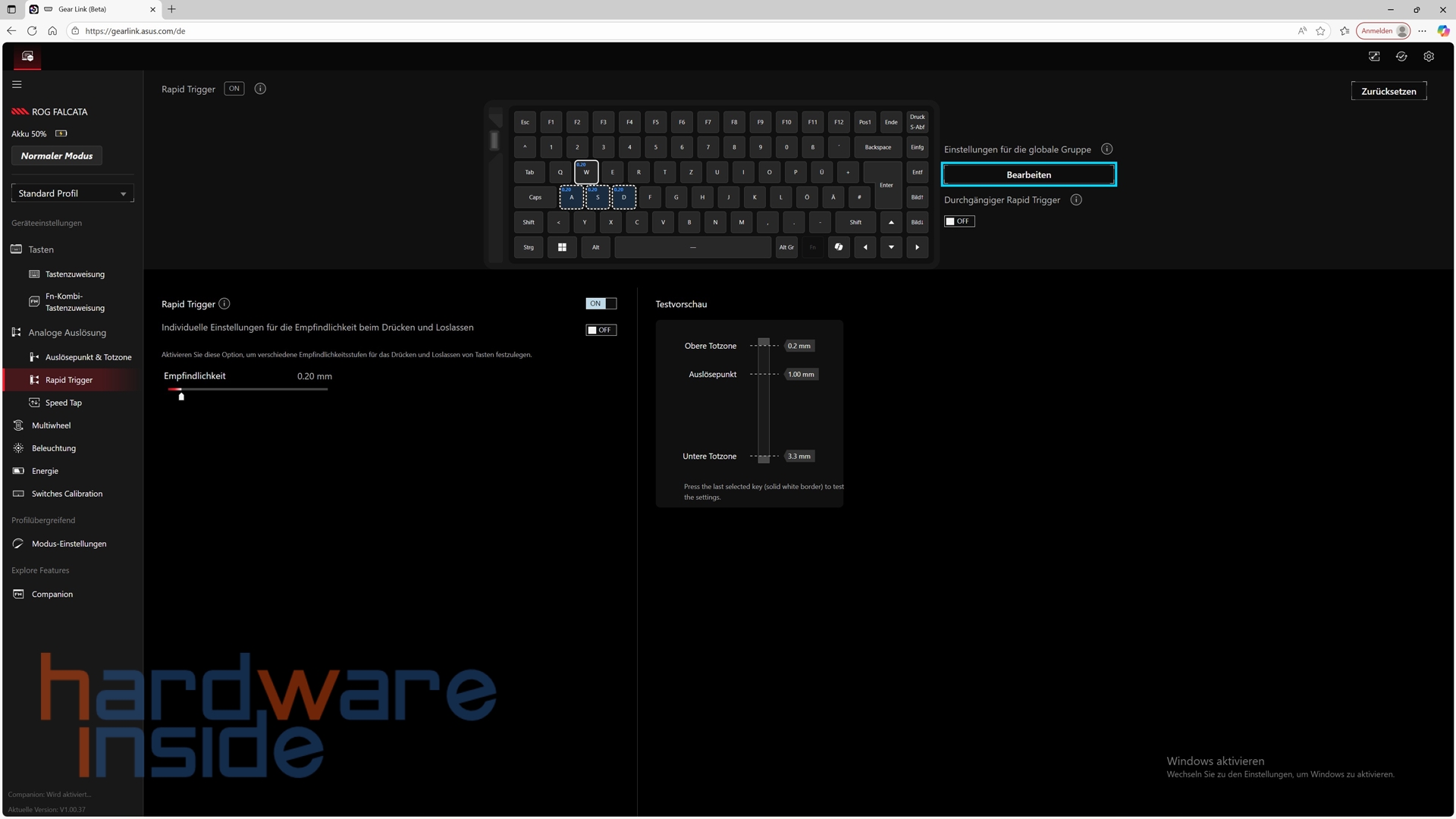Collapse the Analoge Auslösung section
Image resolution: width=1456 pixels, height=819 pixels.
(x=67, y=333)
